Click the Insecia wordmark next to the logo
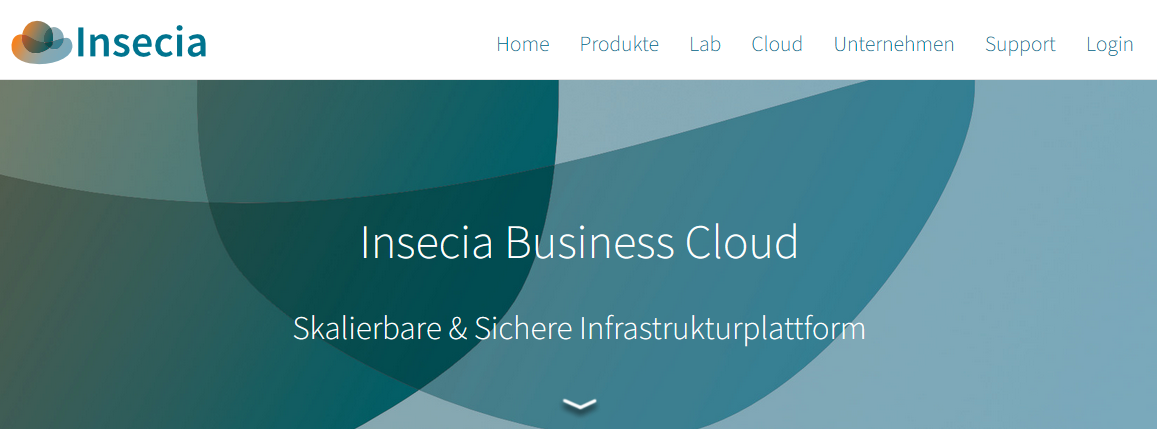 [x=141, y=42]
